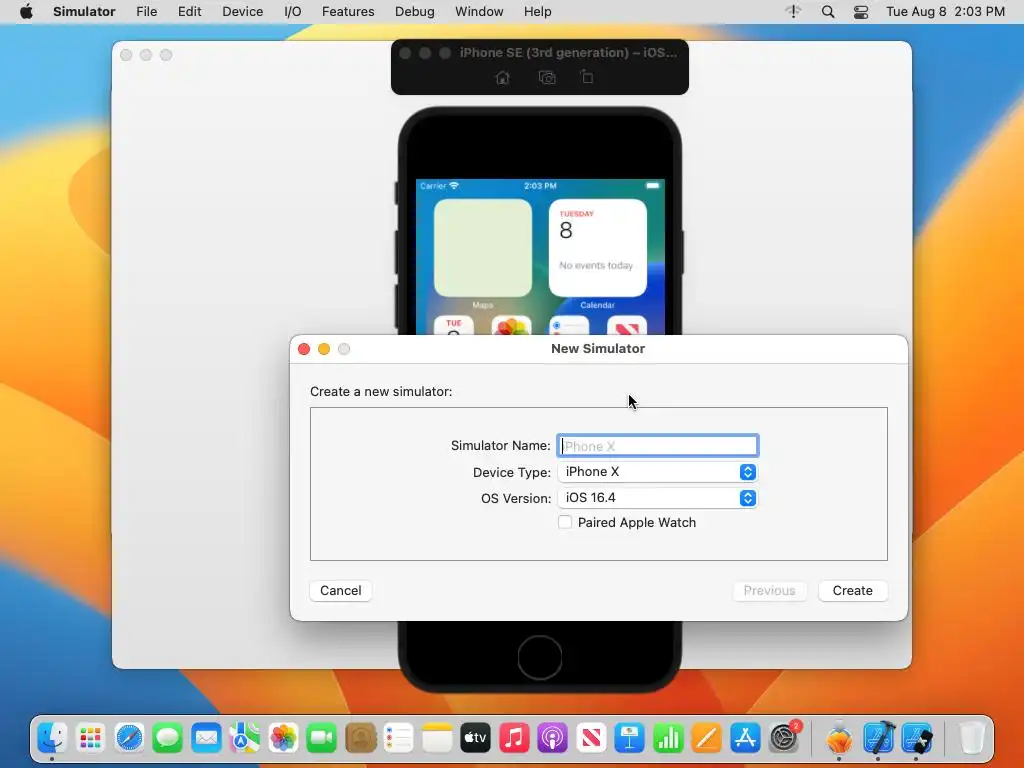Viewport: 1024px width, 768px height.
Task: Open the Help menu
Action: (537, 12)
